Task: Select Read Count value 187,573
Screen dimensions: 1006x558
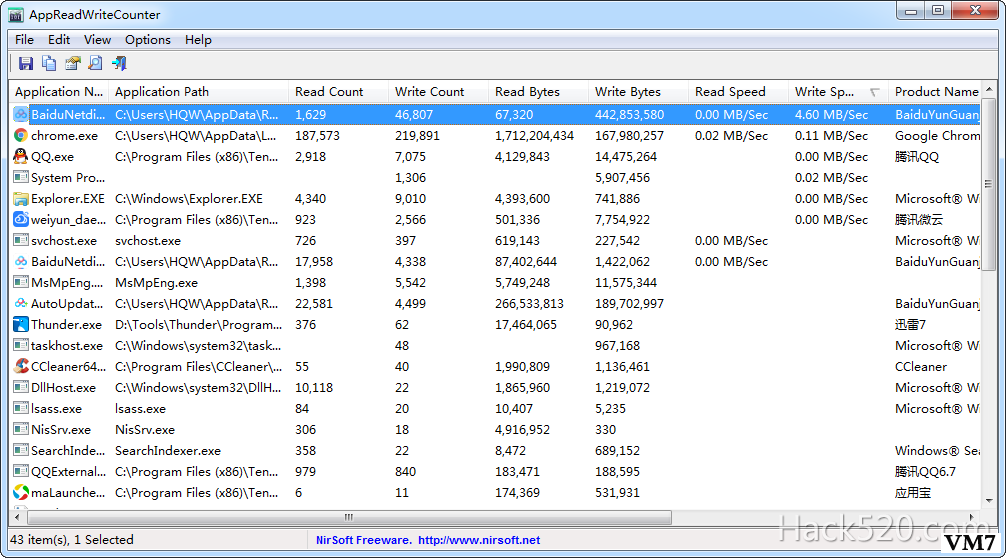Action: click(318, 136)
